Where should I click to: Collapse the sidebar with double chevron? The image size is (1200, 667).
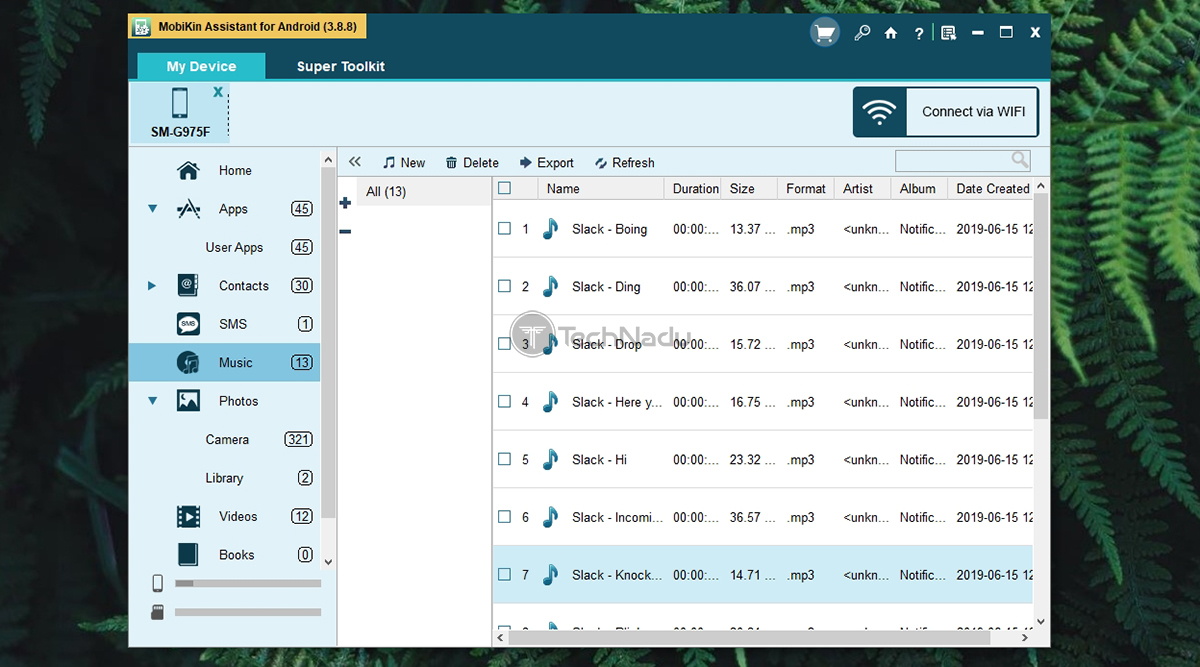pos(355,162)
